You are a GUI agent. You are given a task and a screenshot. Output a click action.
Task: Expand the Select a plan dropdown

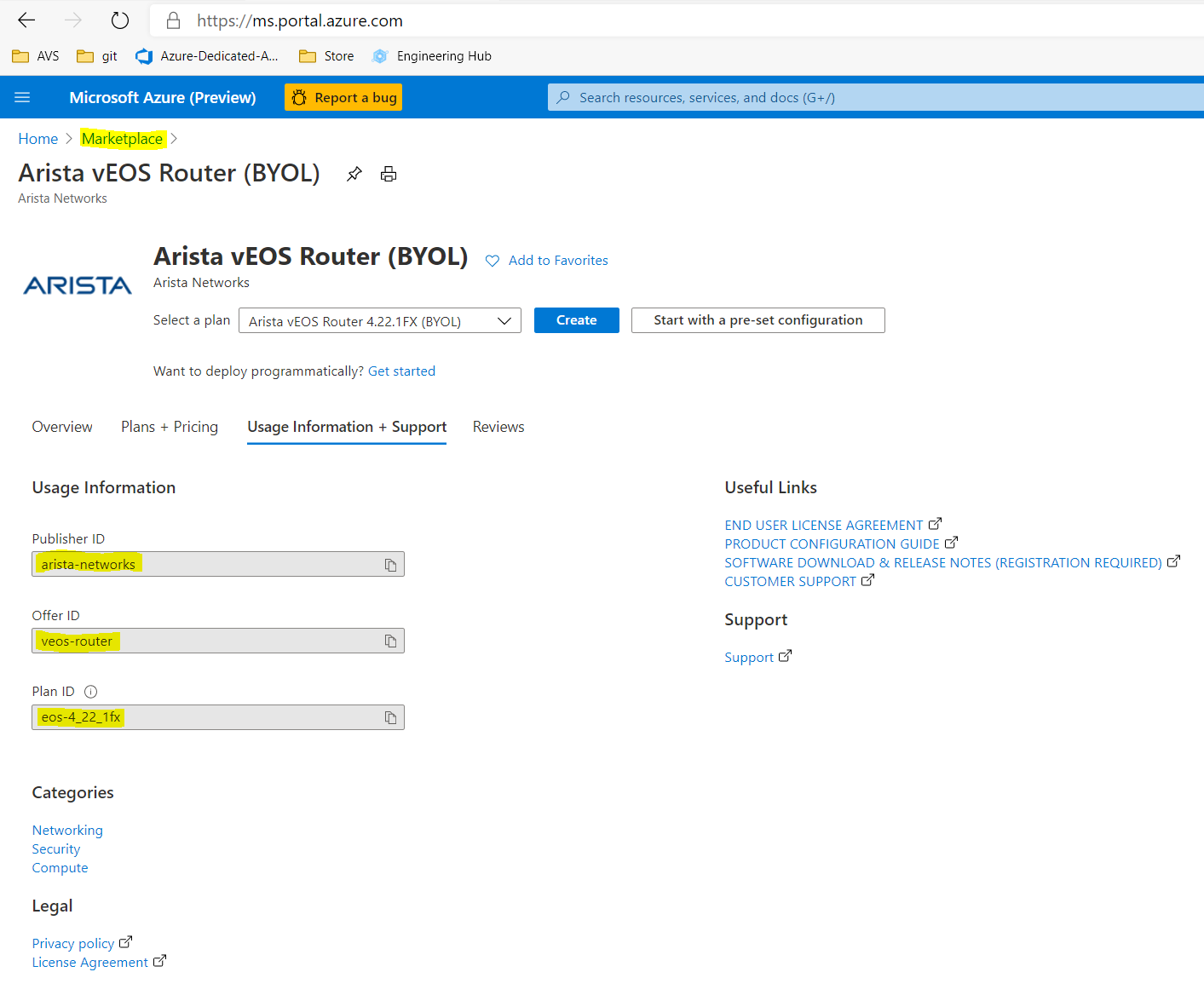(380, 321)
